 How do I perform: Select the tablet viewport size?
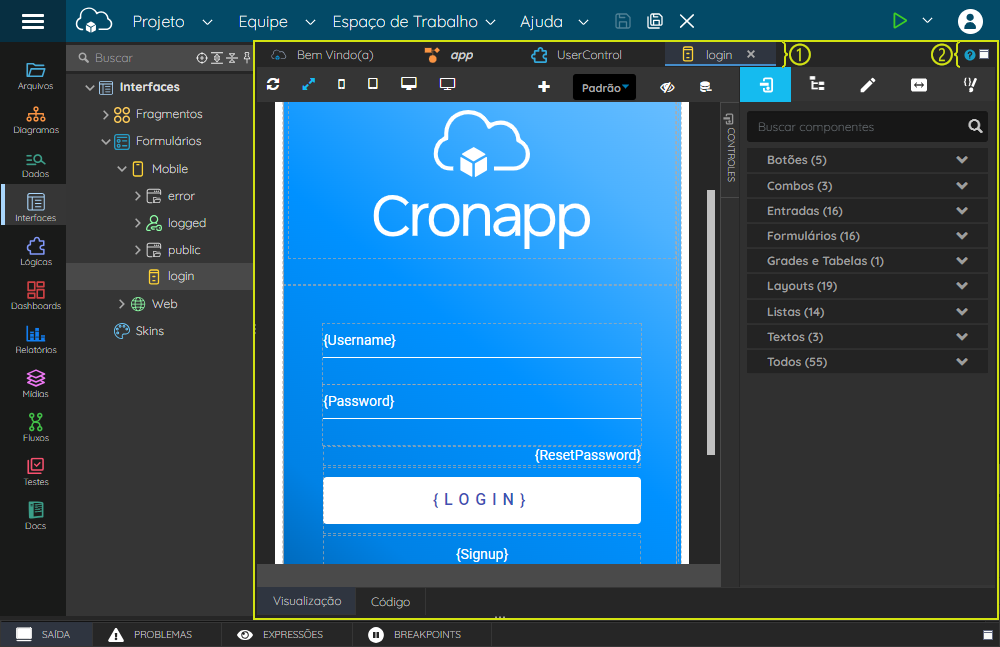373,84
